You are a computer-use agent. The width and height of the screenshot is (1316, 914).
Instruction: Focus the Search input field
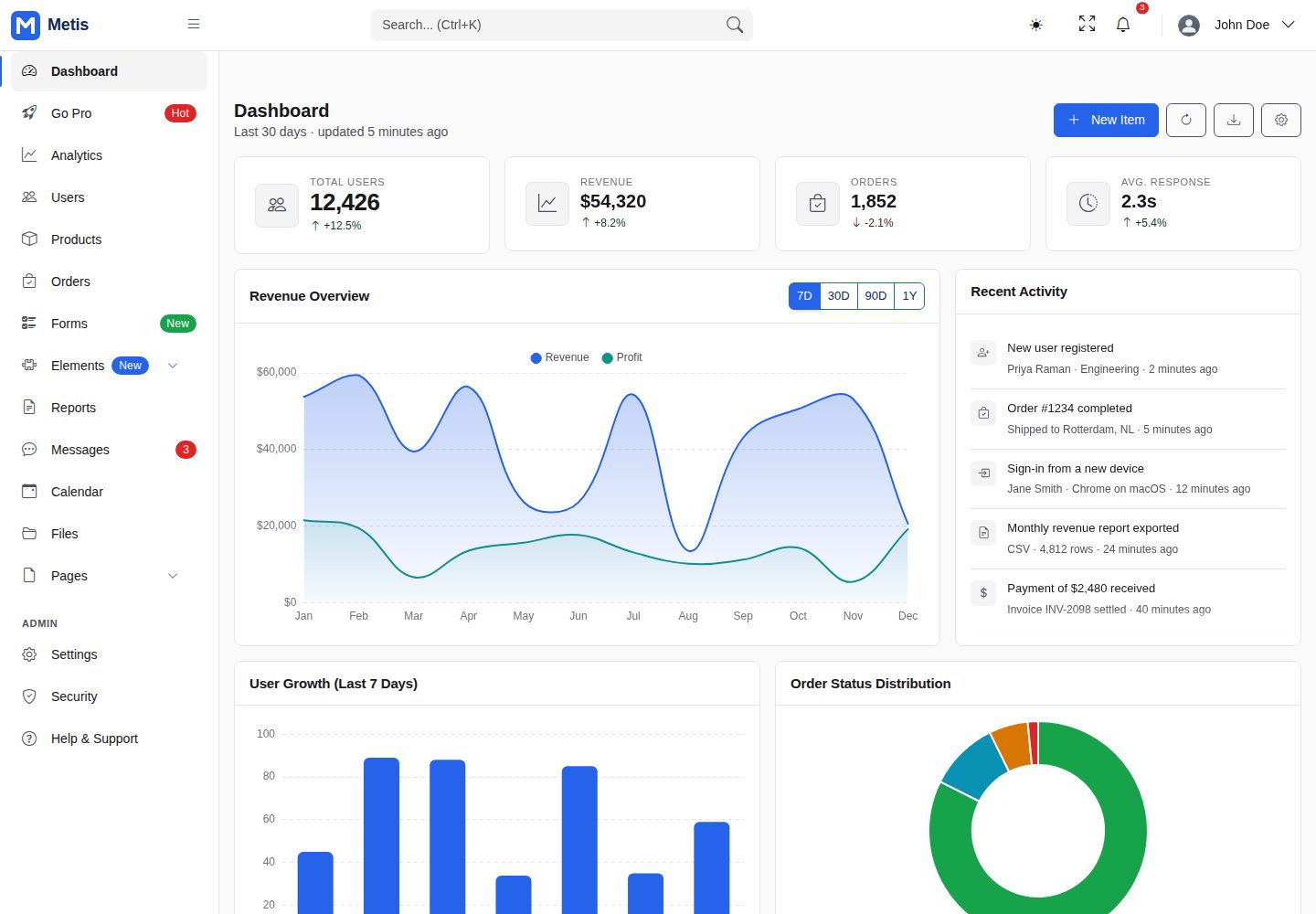click(x=561, y=25)
